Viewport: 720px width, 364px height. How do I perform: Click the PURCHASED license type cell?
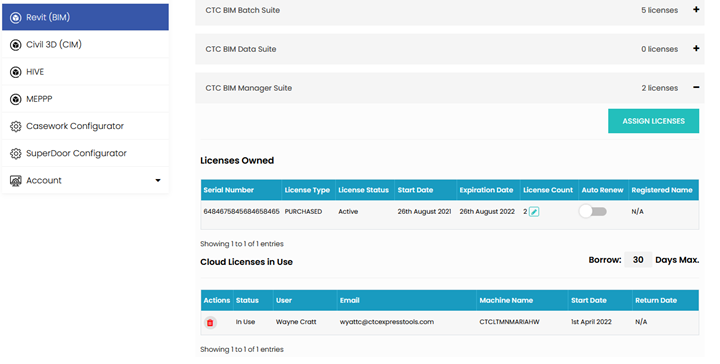pyautogui.click(x=303, y=212)
